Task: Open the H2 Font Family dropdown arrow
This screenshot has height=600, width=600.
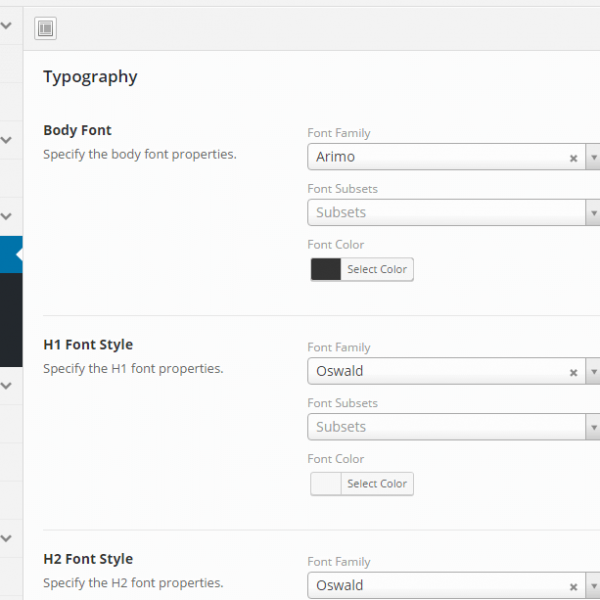Action: coord(593,587)
